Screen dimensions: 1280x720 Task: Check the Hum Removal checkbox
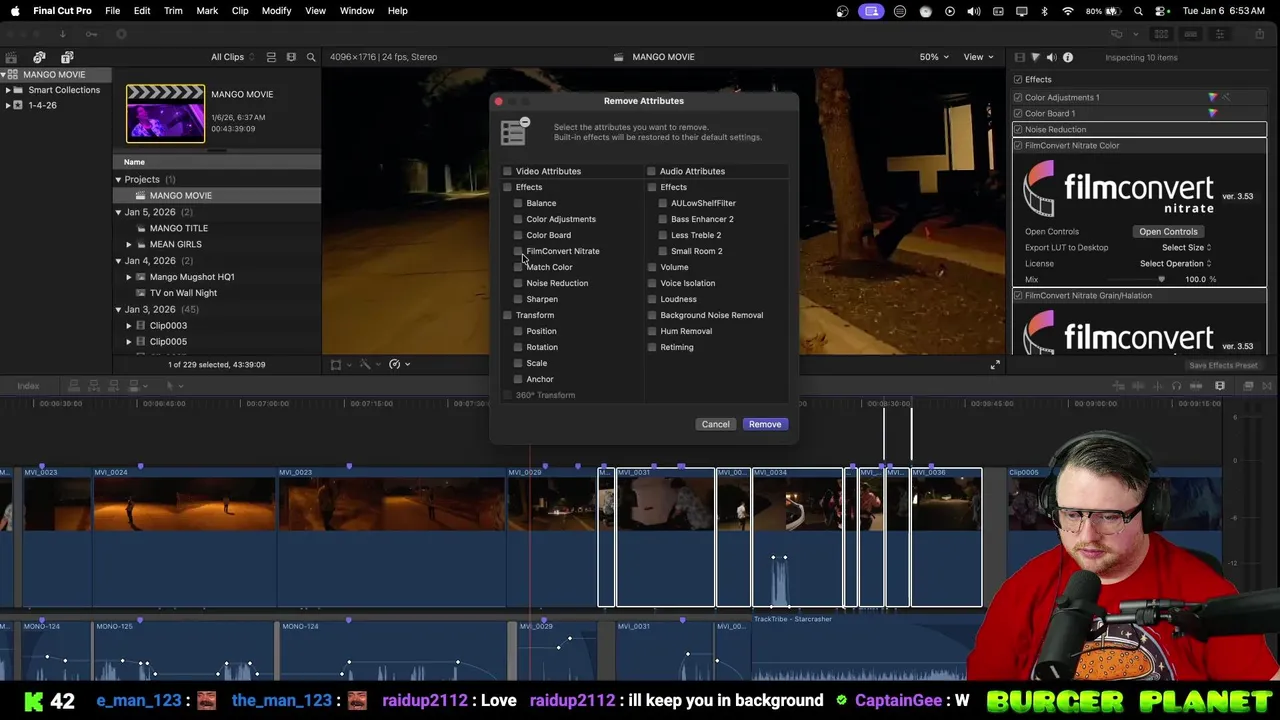pyautogui.click(x=652, y=331)
